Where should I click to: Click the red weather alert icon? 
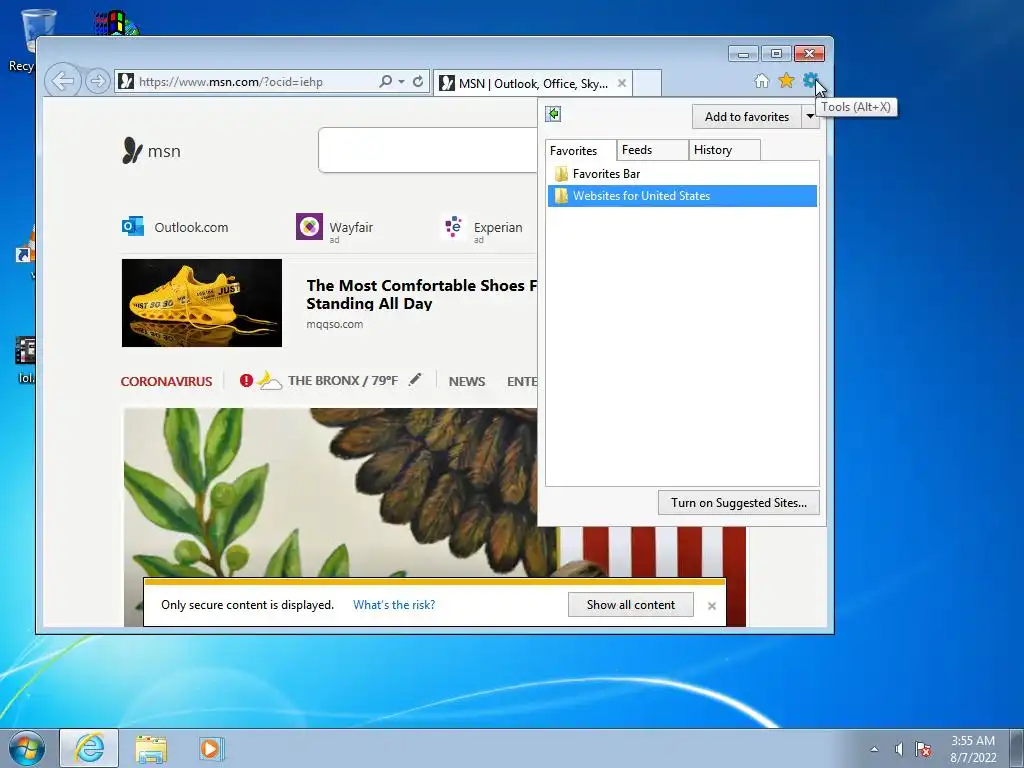tap(246, 380)
